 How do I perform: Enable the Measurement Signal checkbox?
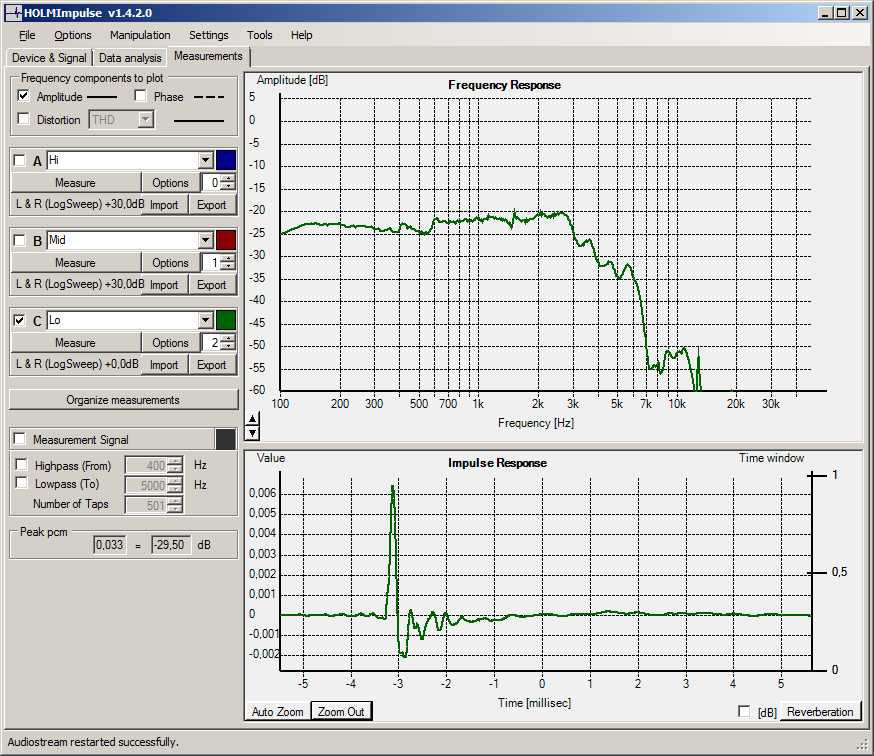tap(20, 439)
